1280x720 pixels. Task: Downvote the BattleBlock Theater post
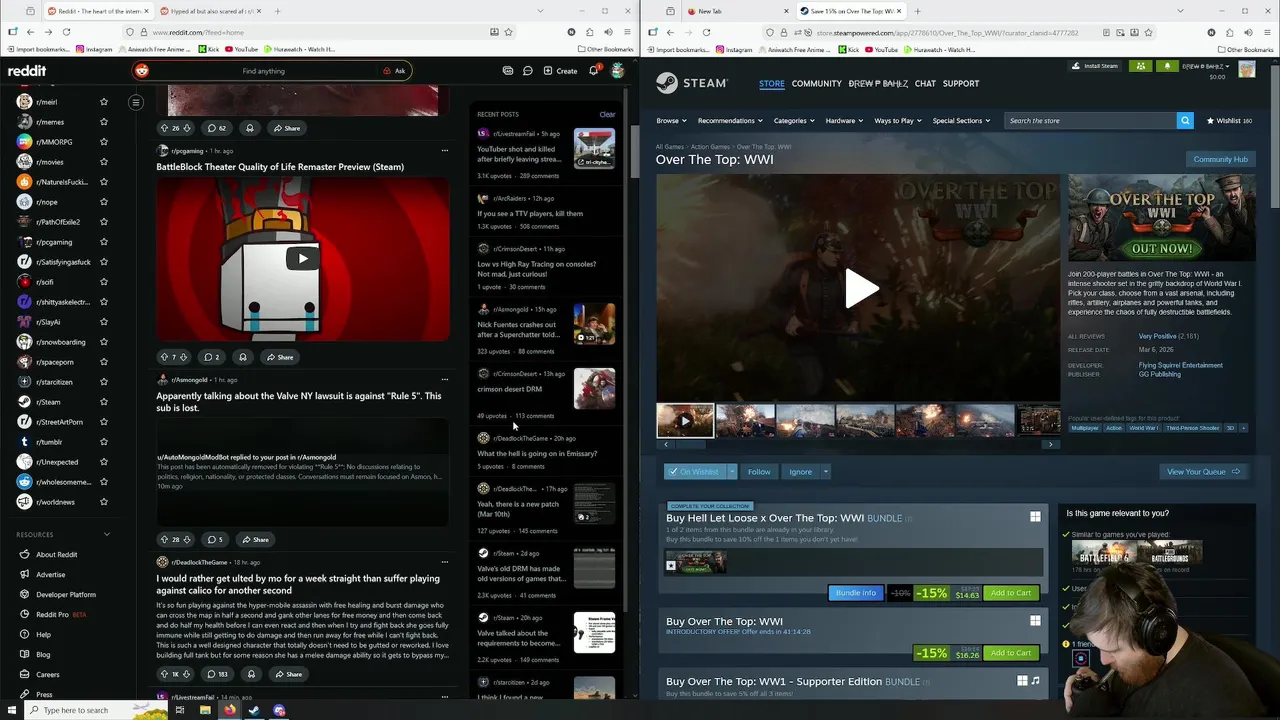tap(184, 357)
